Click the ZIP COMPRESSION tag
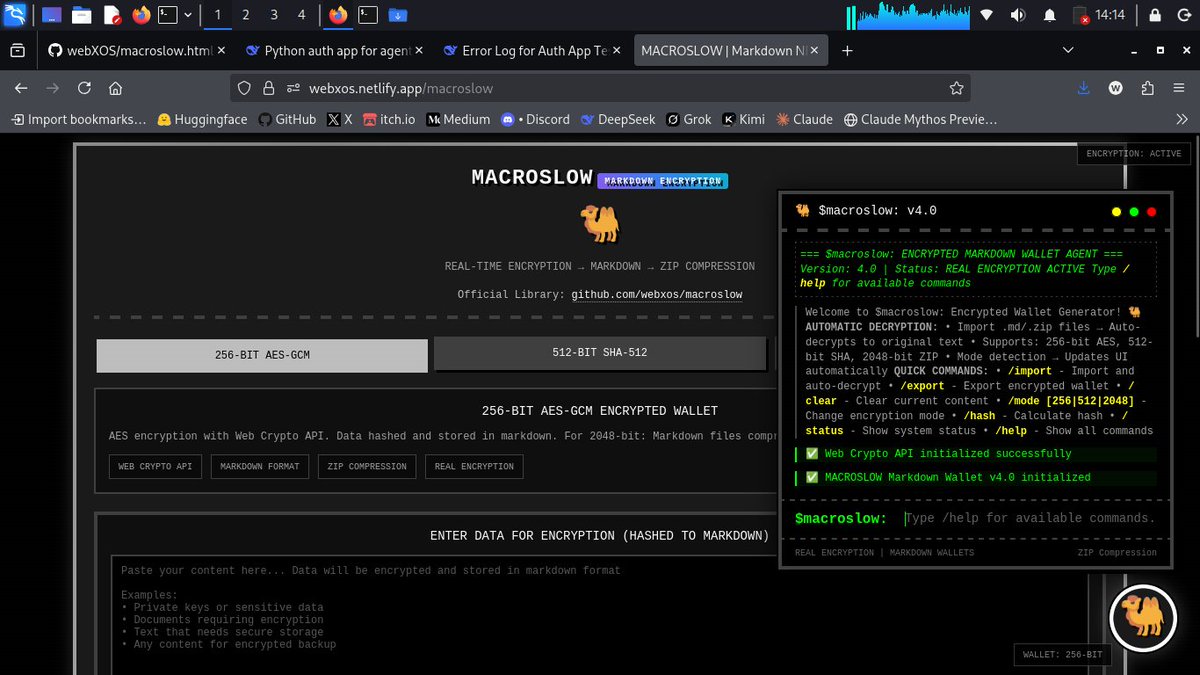1200x675 pixels. click(x=367, y=466)
